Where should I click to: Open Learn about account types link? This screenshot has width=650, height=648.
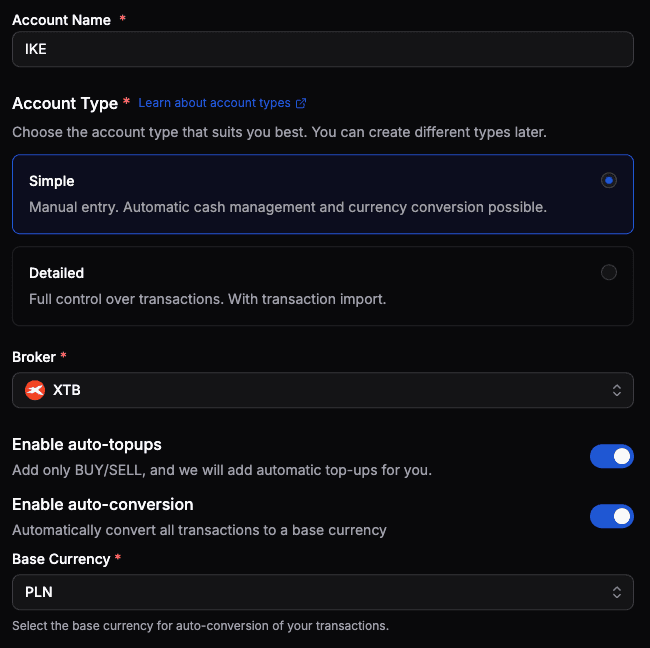coord(215,103)
